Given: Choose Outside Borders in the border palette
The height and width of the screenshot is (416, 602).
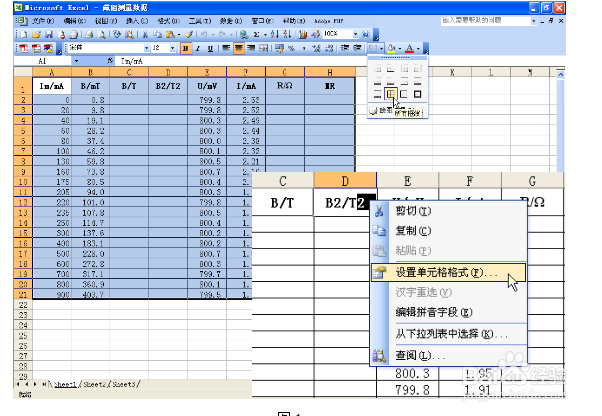Looking at the screenshot, I should pos(404,94).
